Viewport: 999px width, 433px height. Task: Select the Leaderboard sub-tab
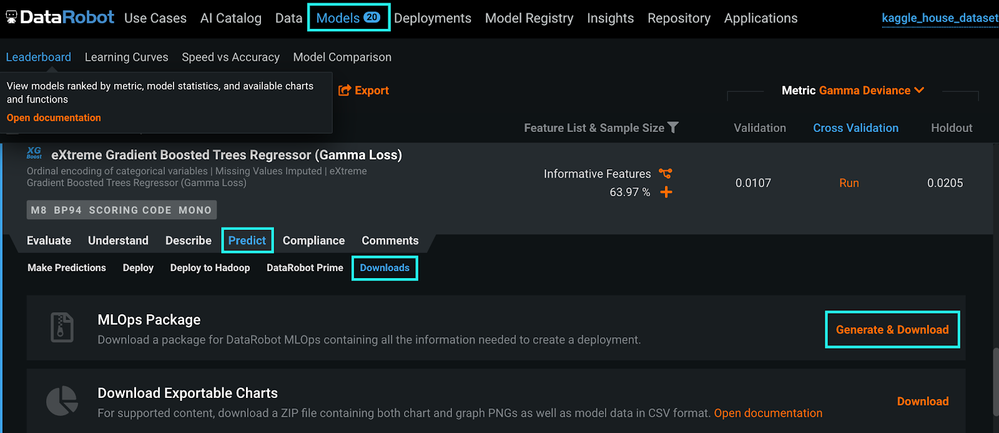pos(38,57)
